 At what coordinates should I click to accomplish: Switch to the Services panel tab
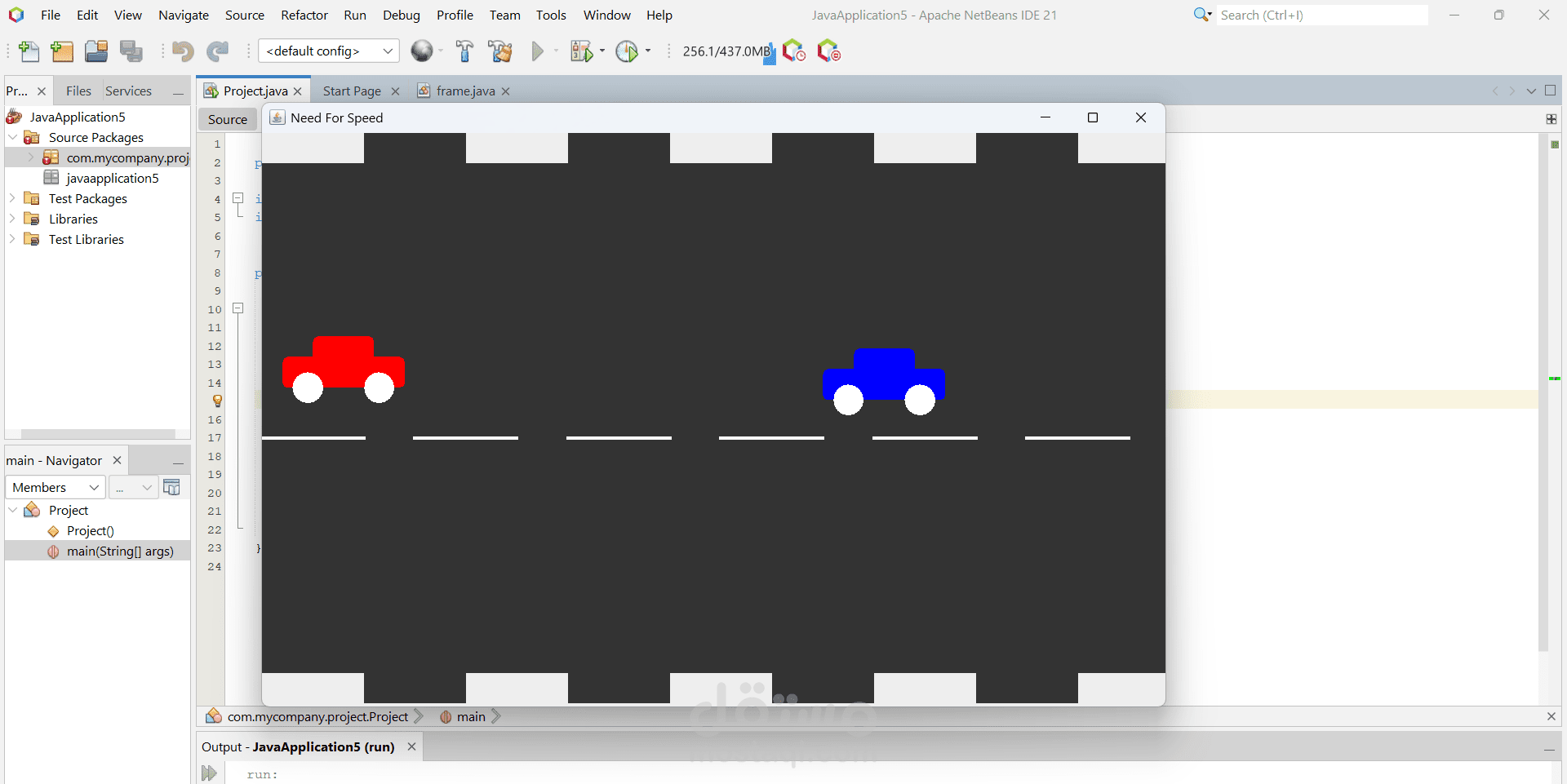pos(128,91)
